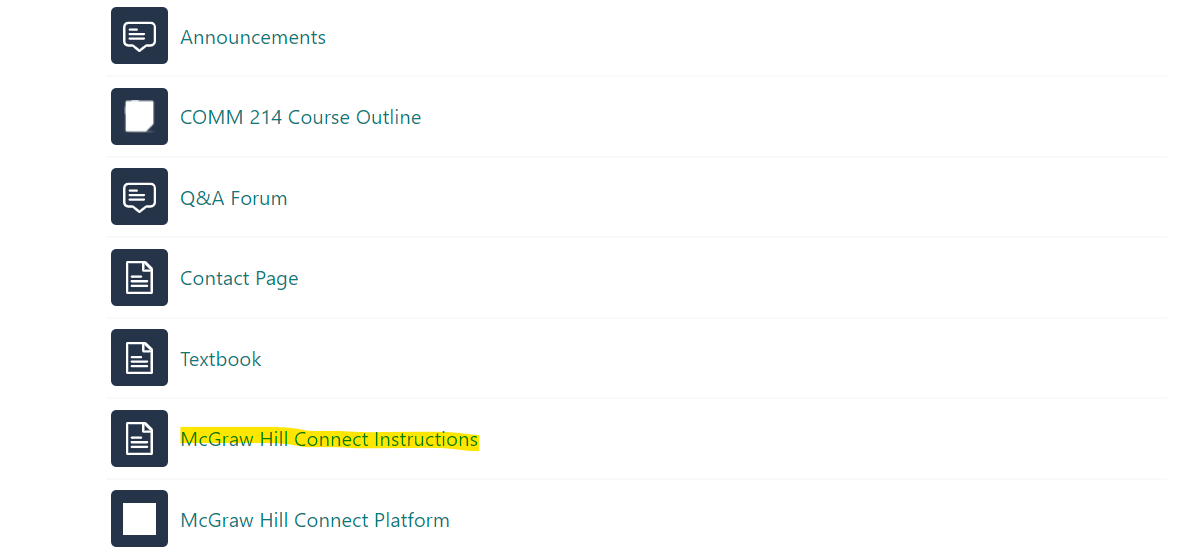Click the McGraw Hill Connect Platform icon
This screenshot has width=1201, height=558.
(x=139, y=519)
